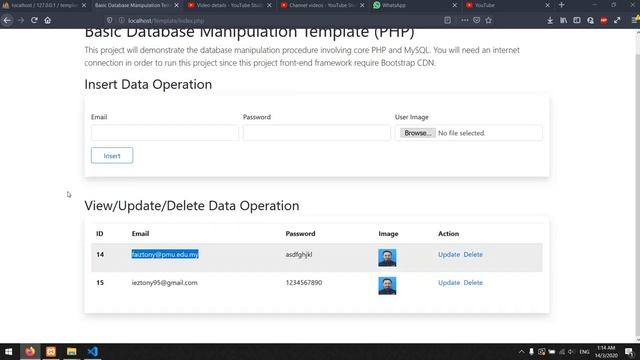Click the red Adblock extension icon
The width and height of the screenshot is (640, 360).
point(604,20)
